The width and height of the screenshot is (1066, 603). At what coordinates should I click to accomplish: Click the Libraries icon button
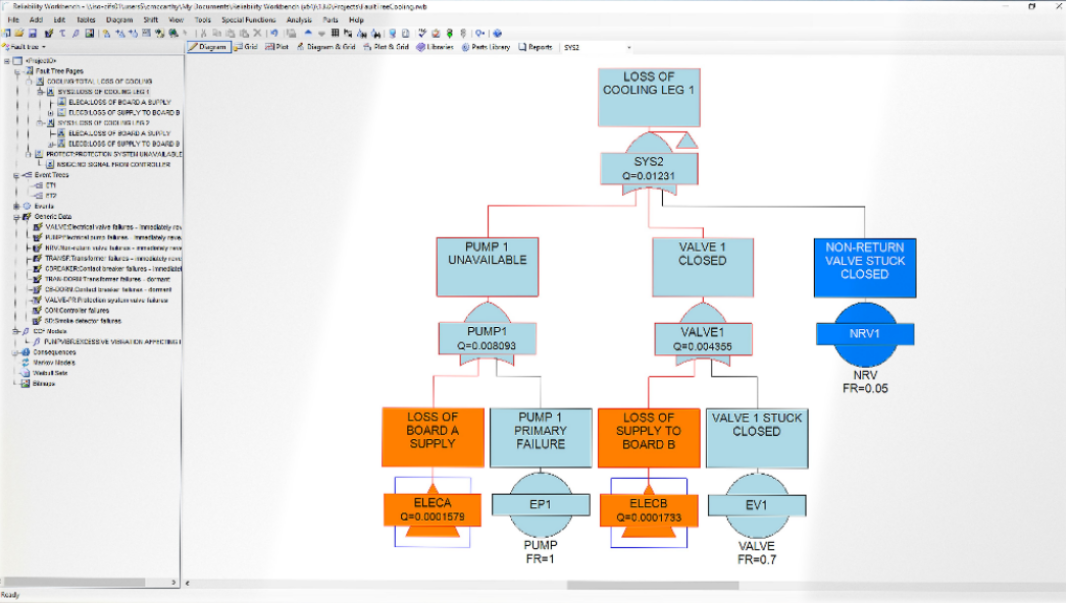pyautogui.click(x=434, y=47)
